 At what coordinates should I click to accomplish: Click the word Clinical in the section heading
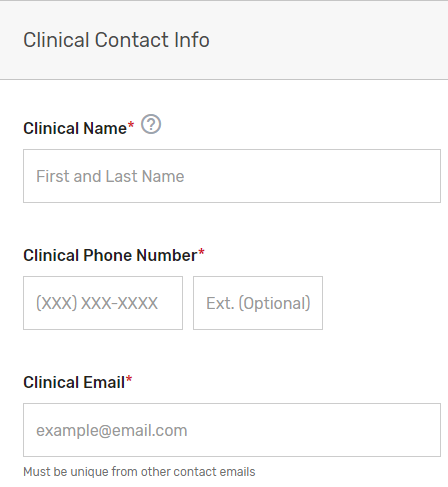(56, 40)
